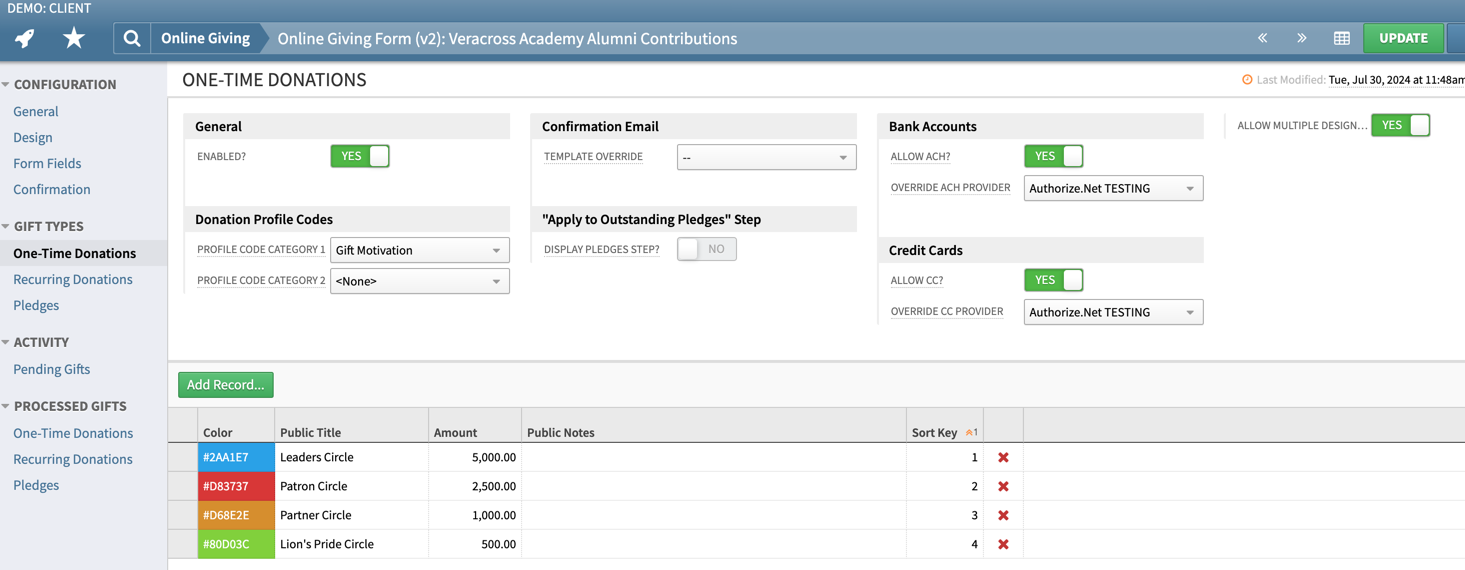Open the grid list view icon
The image size is (1465, 570).
pos(1342,38)
